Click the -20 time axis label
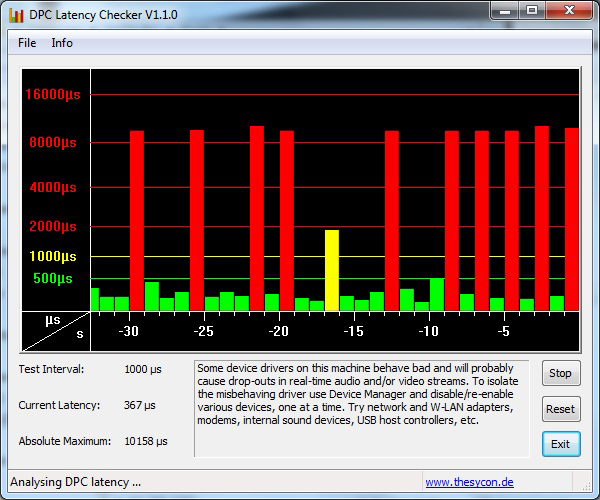 point(278,331)
